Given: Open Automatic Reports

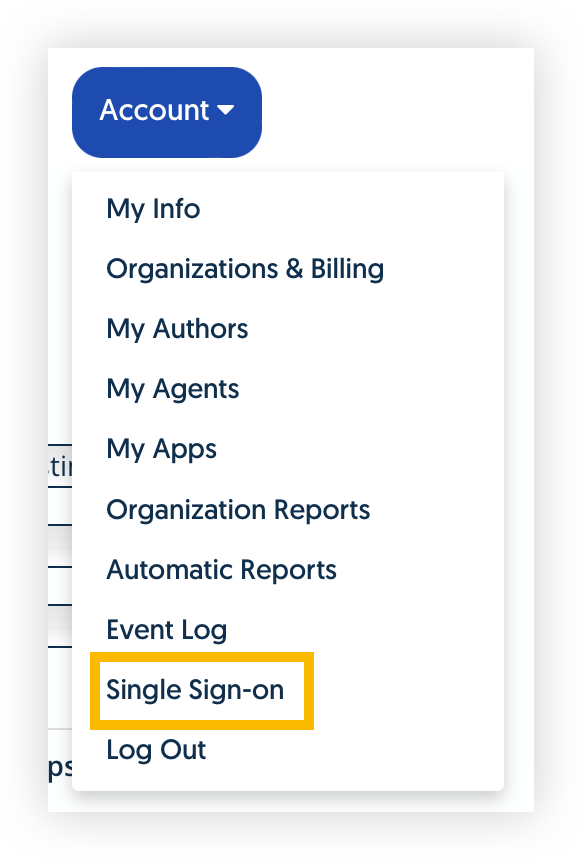Looking at the screenshot, I should (221, 570).
